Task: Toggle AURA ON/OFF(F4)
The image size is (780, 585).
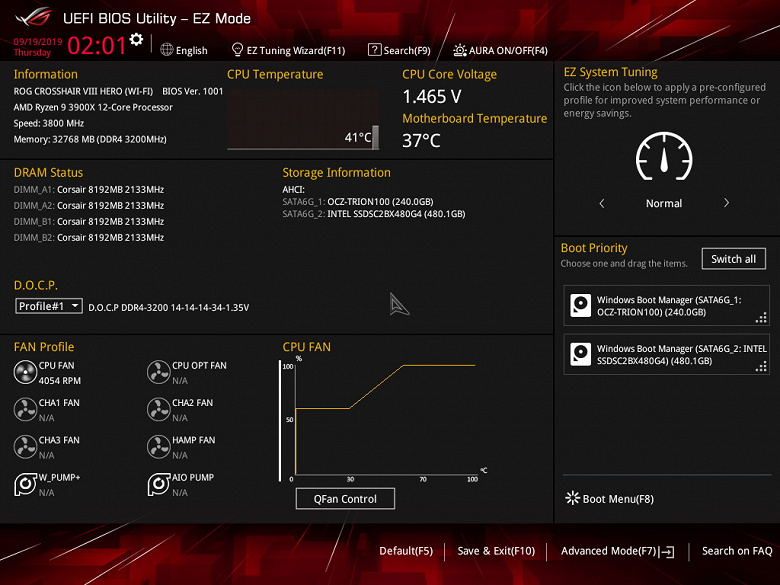Action: pos(500,50)
